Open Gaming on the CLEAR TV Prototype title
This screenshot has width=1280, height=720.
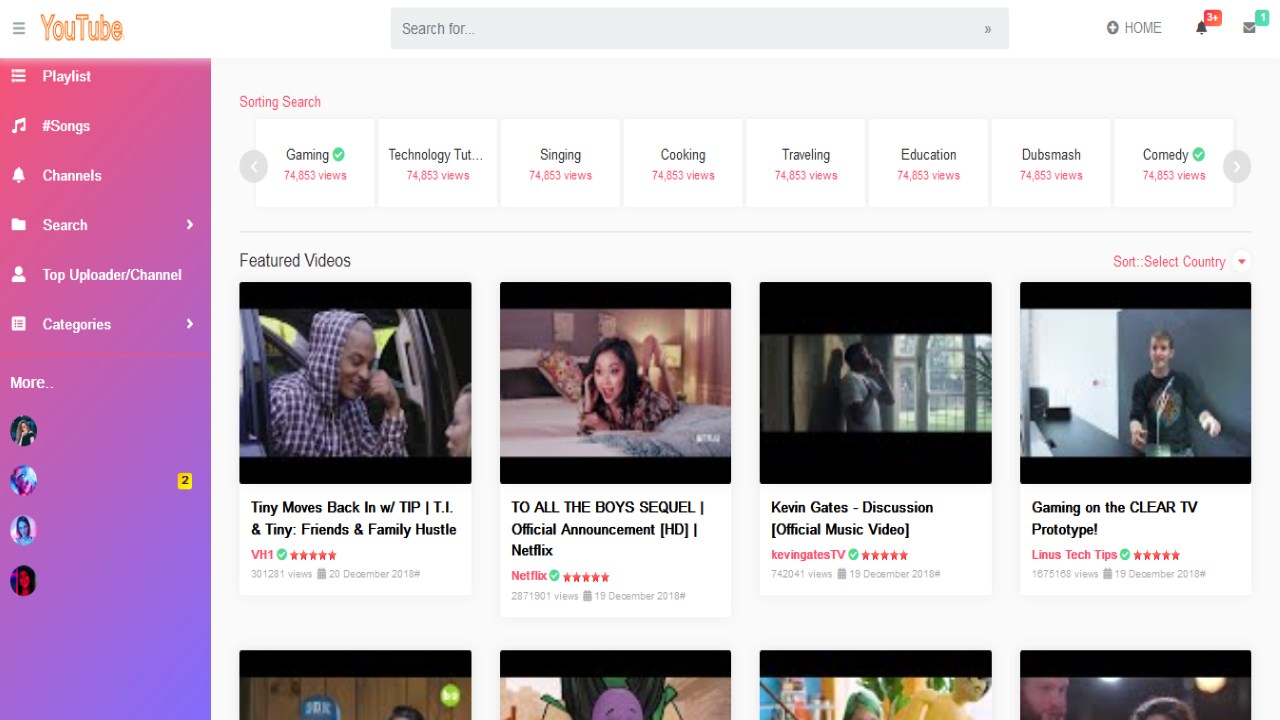click(x=1115, y=518)
